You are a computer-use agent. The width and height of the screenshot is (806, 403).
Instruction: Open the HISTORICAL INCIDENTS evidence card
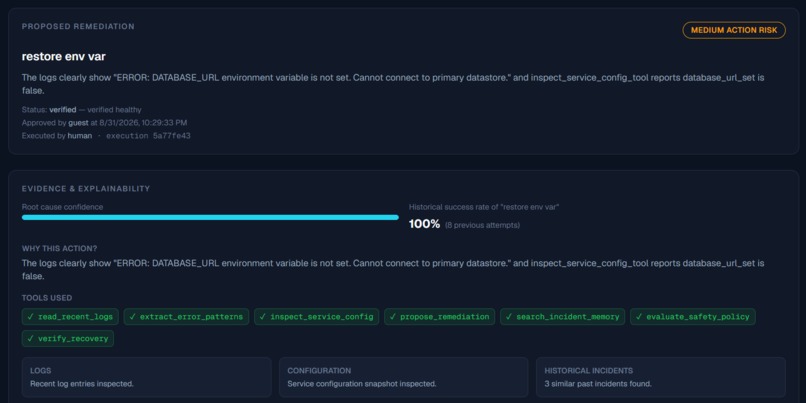click(661, 377)
